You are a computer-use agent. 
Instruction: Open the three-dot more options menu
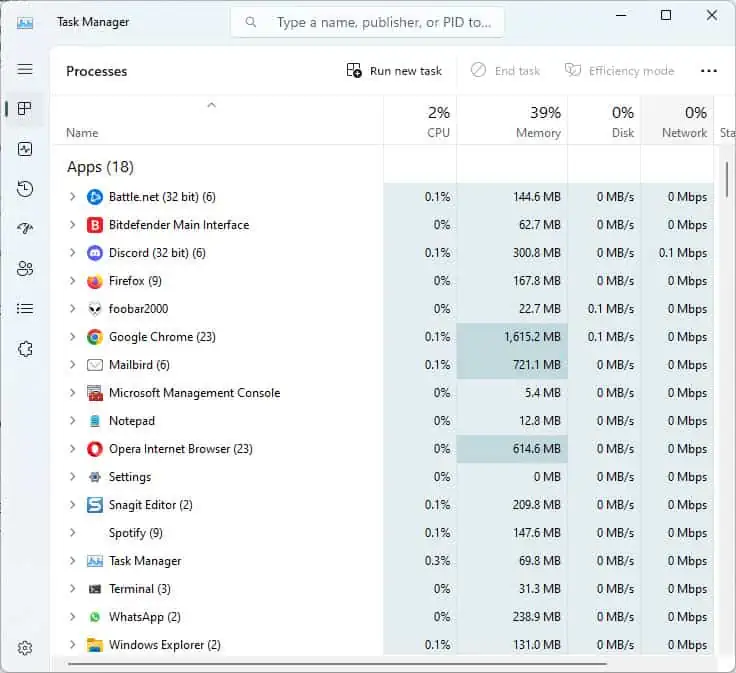pyautogui.click(x=708, y=71)
